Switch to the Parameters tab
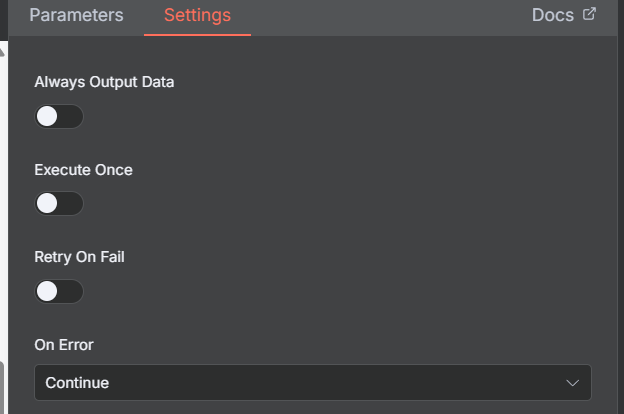 pos(76,15)
